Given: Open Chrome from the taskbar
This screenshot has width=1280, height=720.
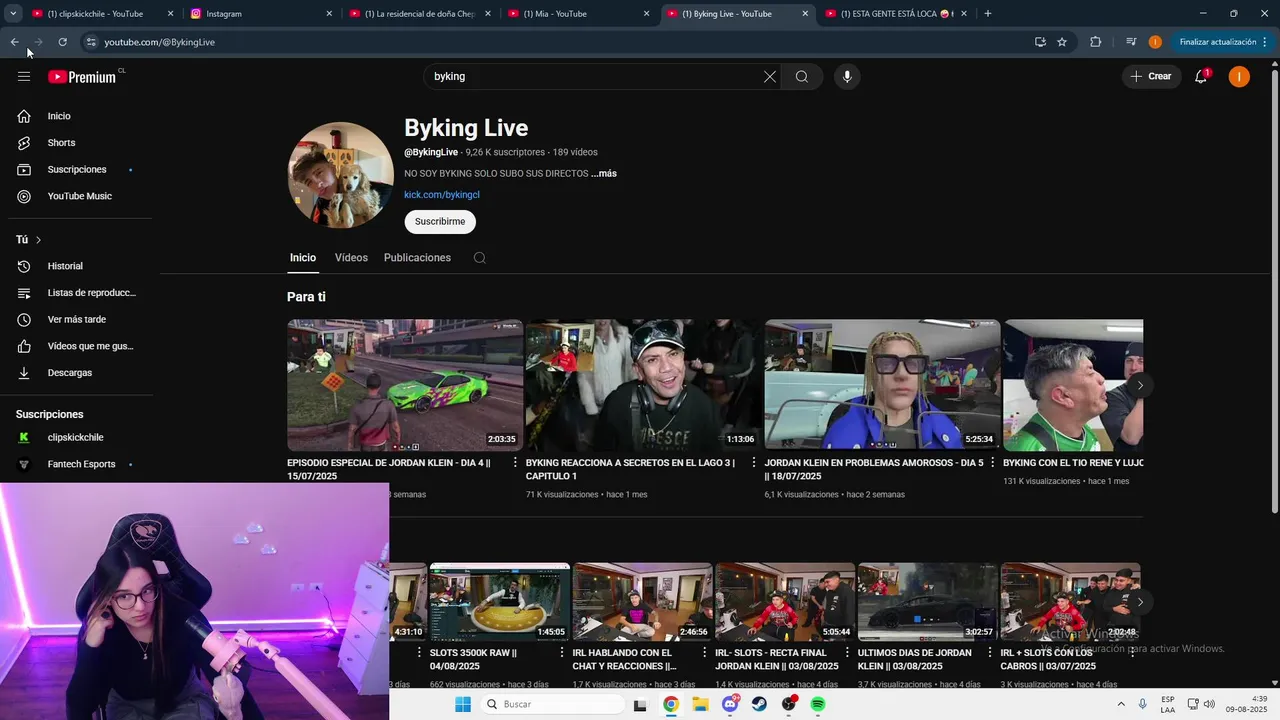Looking at the screenshot, I should 671,704.
